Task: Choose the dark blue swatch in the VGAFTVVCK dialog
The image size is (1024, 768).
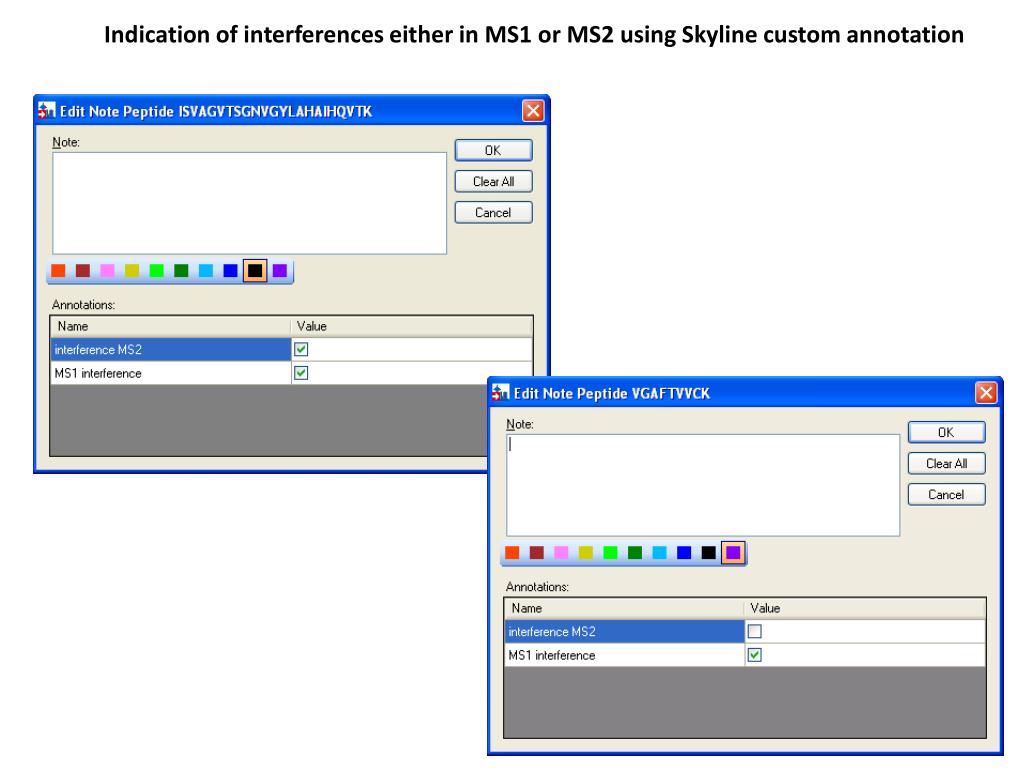Action: pyautogui.click(x=684, y=552)
